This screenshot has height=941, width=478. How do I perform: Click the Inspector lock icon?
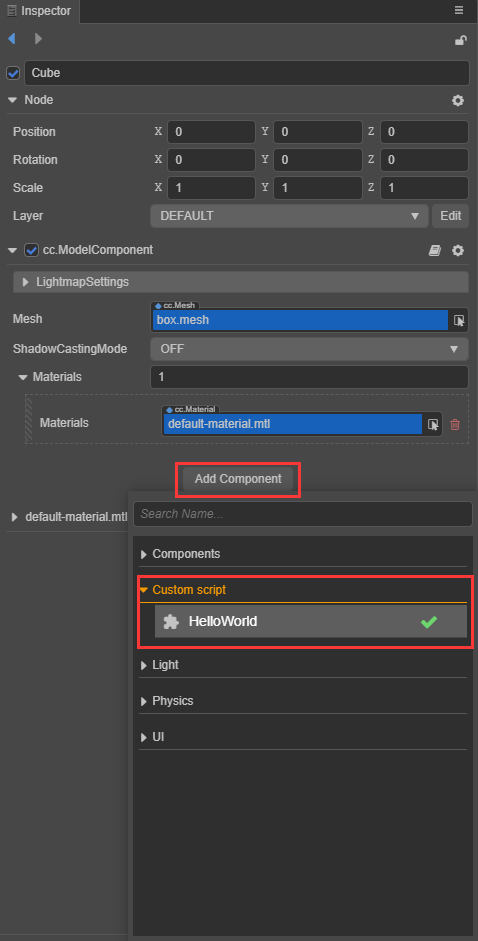[x=461, y=40]
